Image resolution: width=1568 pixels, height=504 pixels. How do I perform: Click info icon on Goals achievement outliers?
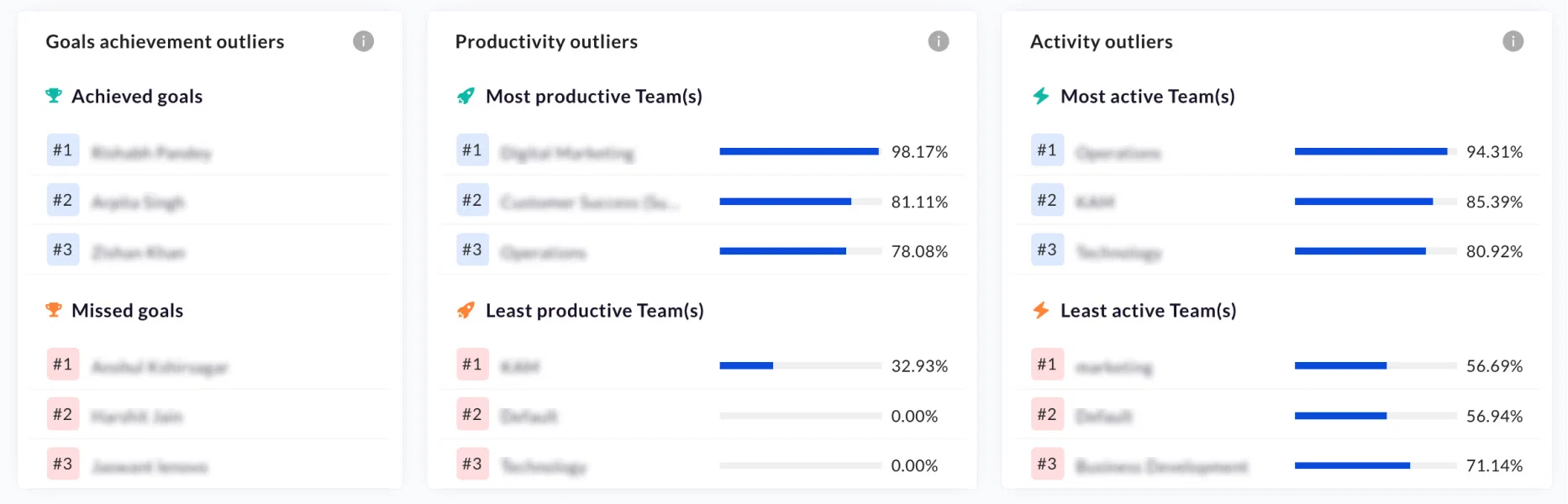click(x=363, y=41)
